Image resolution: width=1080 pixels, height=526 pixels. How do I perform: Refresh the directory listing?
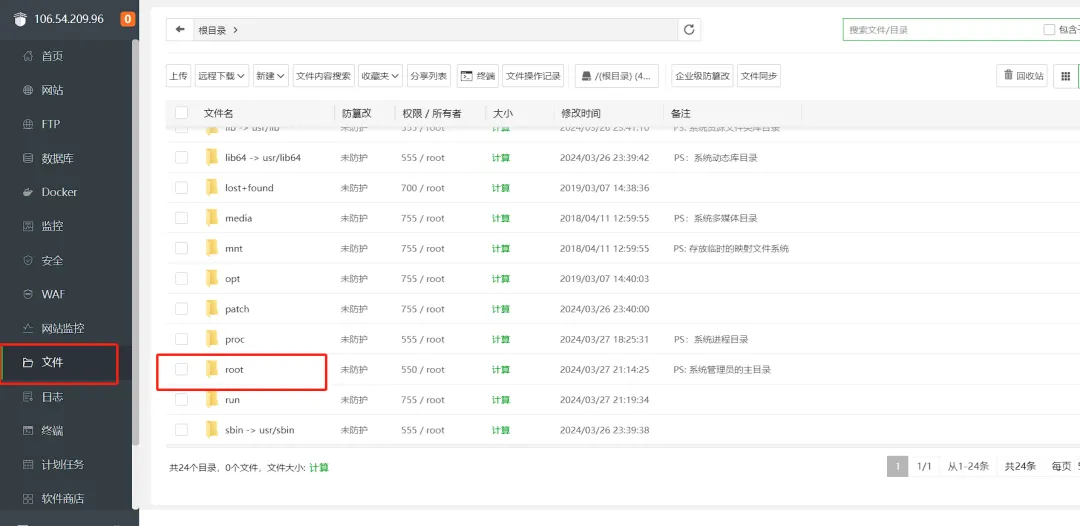click(689, 30)
